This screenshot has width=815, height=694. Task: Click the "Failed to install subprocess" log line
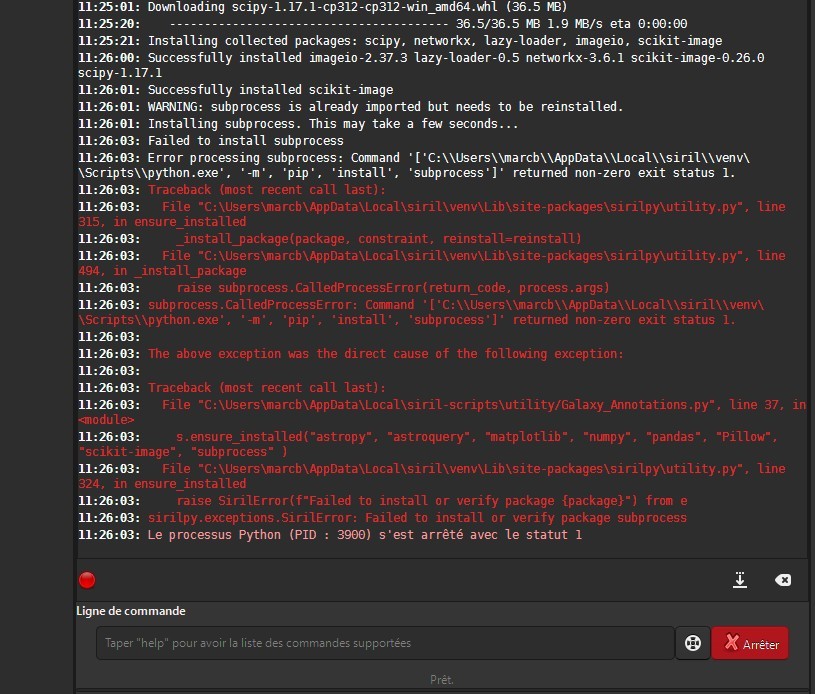click(211, 141)
